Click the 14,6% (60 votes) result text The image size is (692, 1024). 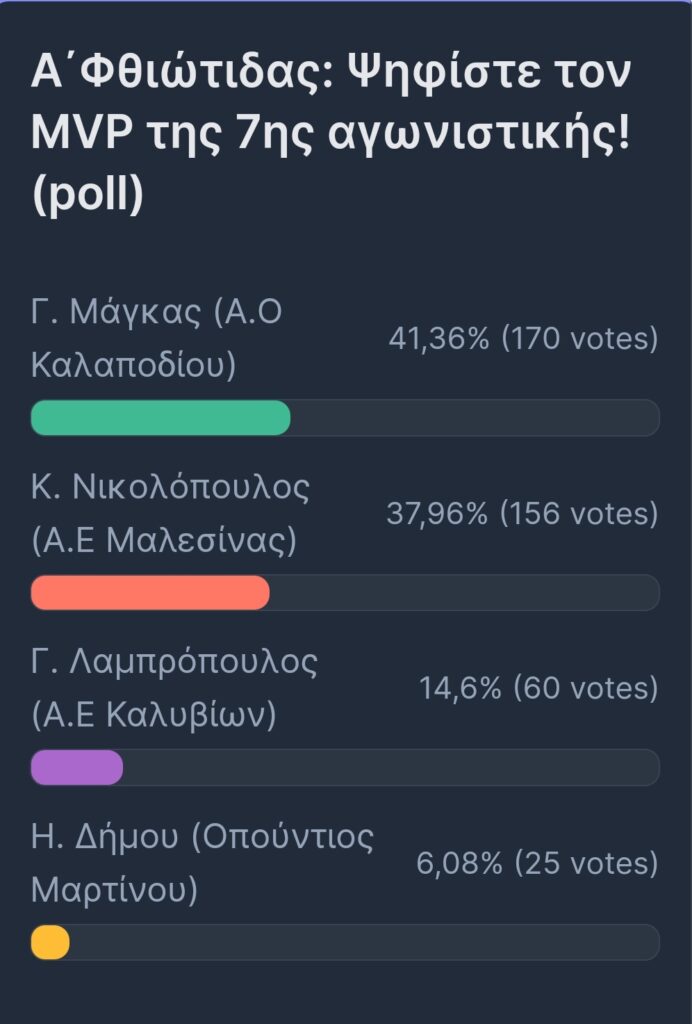tap(539, 688)
